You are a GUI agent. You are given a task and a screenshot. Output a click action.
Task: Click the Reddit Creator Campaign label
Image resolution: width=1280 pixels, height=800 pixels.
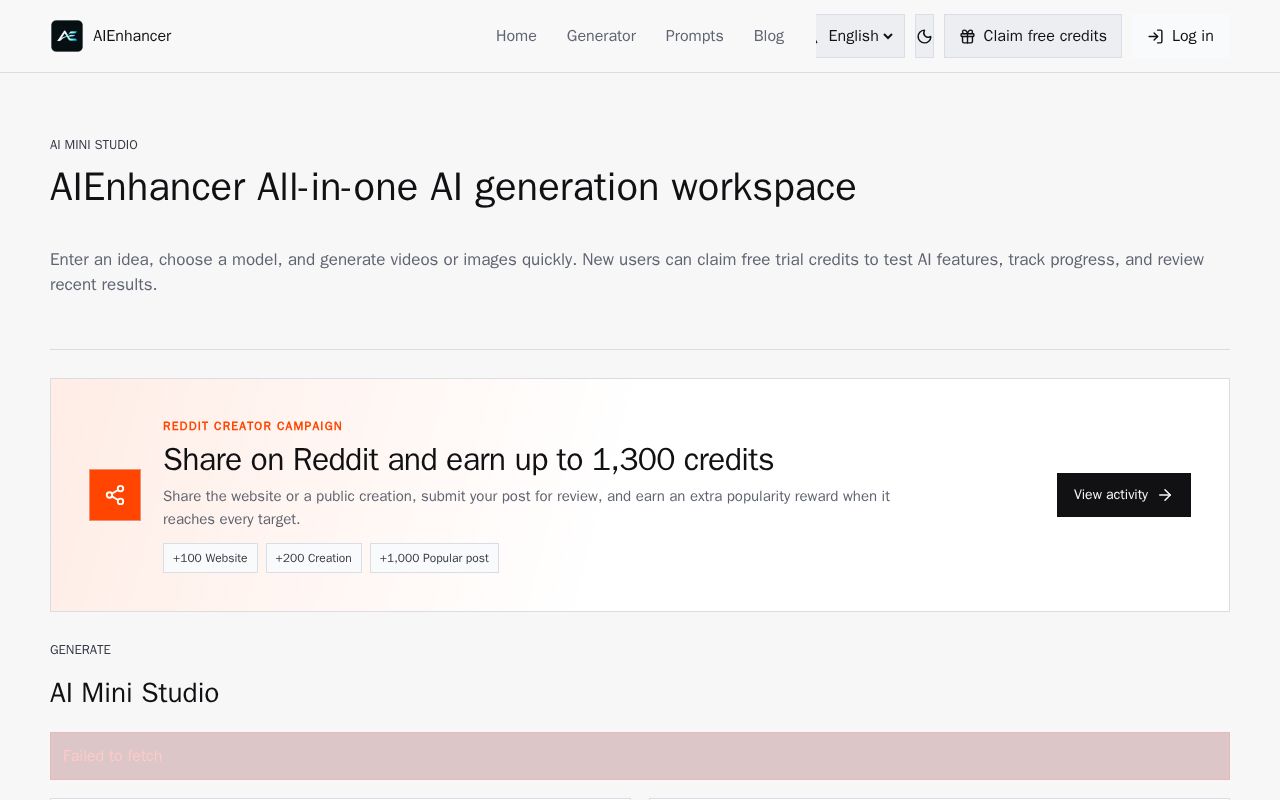coord(253,426)
